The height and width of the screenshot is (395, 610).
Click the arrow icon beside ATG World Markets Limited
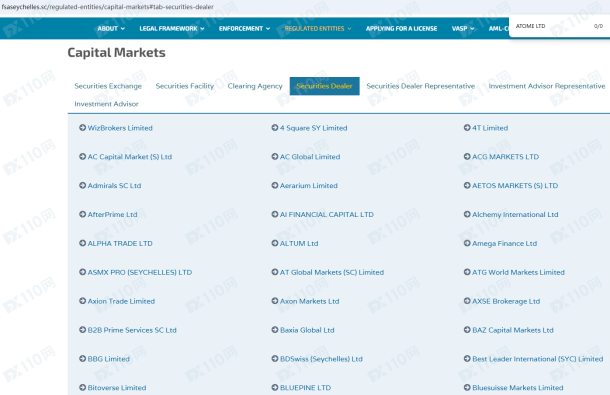467,272
